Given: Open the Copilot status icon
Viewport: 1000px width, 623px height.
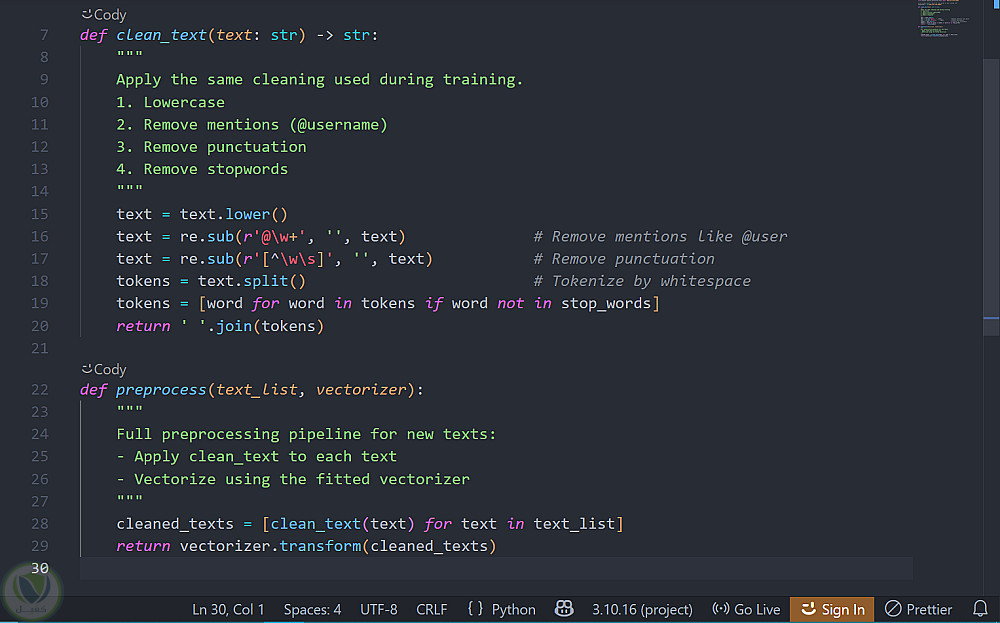Looking at the screenshot, I should click(x=564, y=609).
